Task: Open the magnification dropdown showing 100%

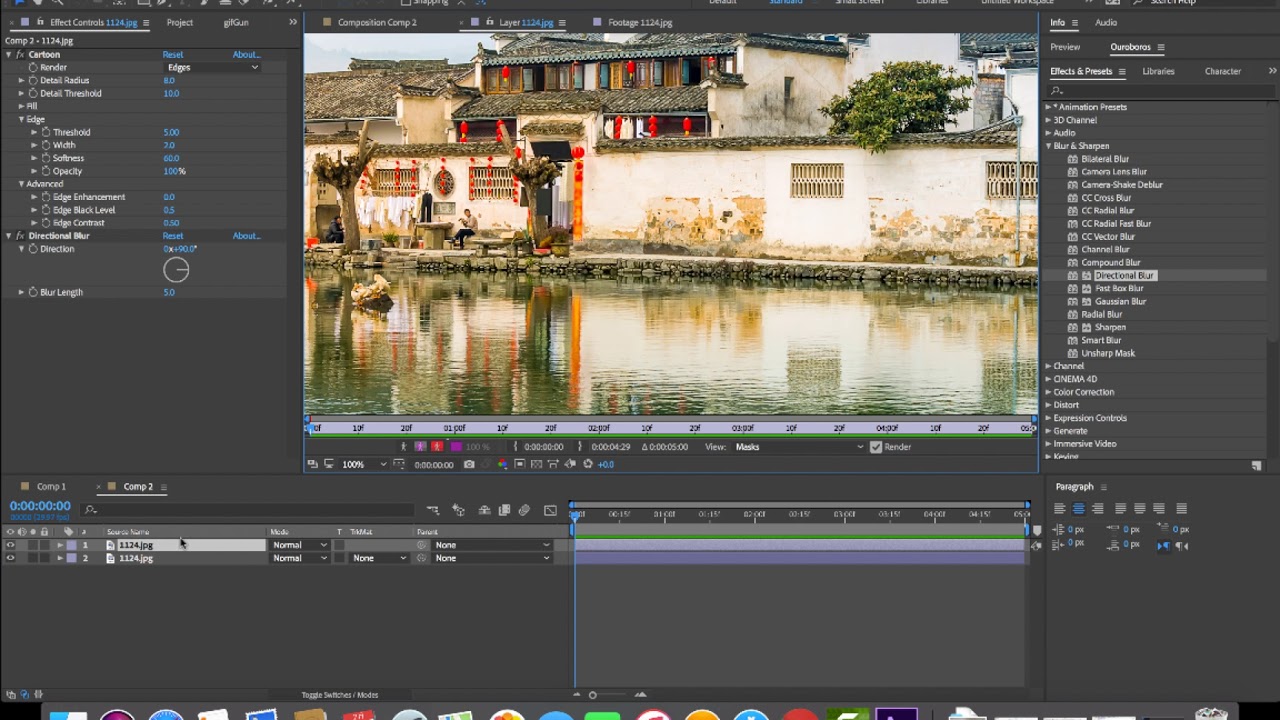Action: (364, 464)
